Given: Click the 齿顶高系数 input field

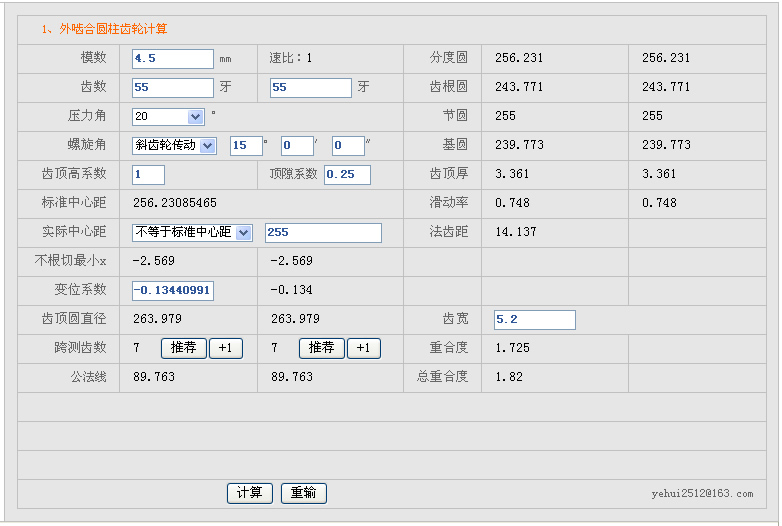Looking at the screenshot, I should pos(148,175).
